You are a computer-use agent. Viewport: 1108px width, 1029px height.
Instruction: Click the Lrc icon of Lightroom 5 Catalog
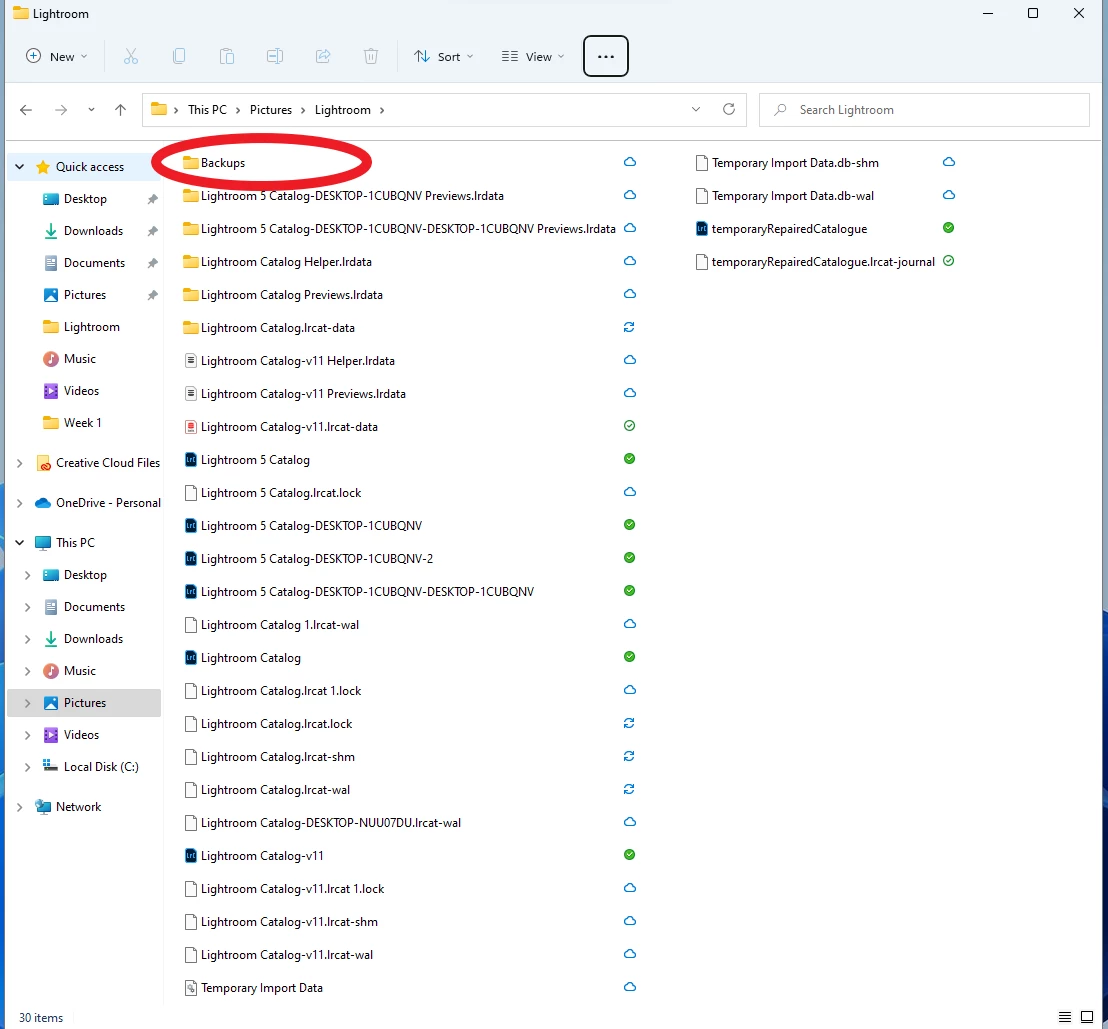coord(190,460)
